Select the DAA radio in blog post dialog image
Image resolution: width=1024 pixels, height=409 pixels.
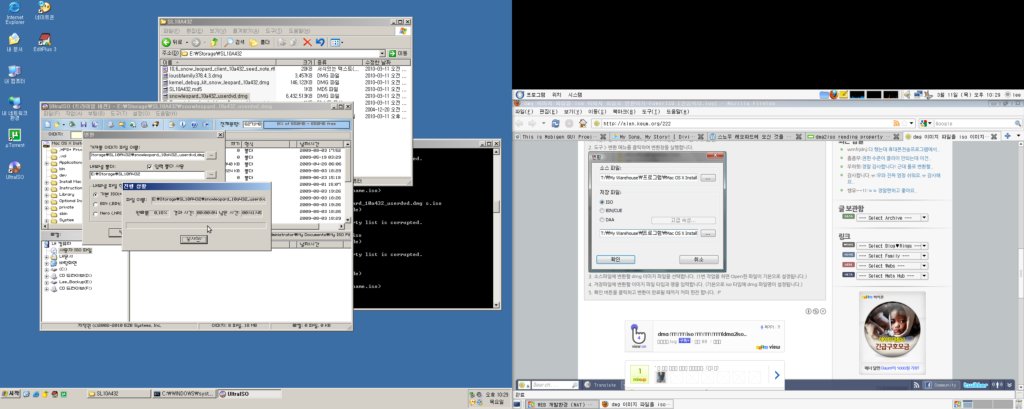tap(602, 220)
